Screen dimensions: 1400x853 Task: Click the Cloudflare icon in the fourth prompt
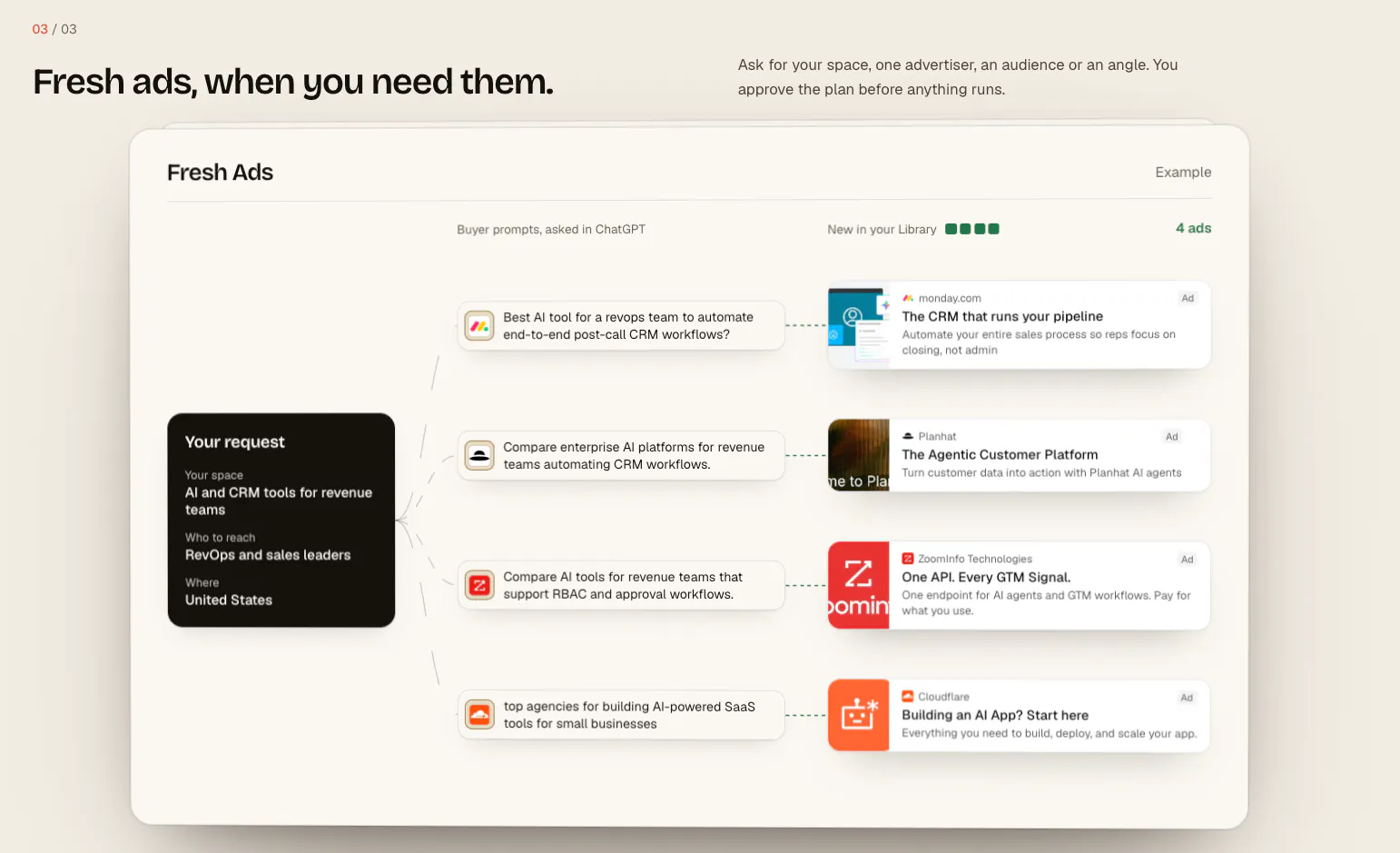[479, 715]
